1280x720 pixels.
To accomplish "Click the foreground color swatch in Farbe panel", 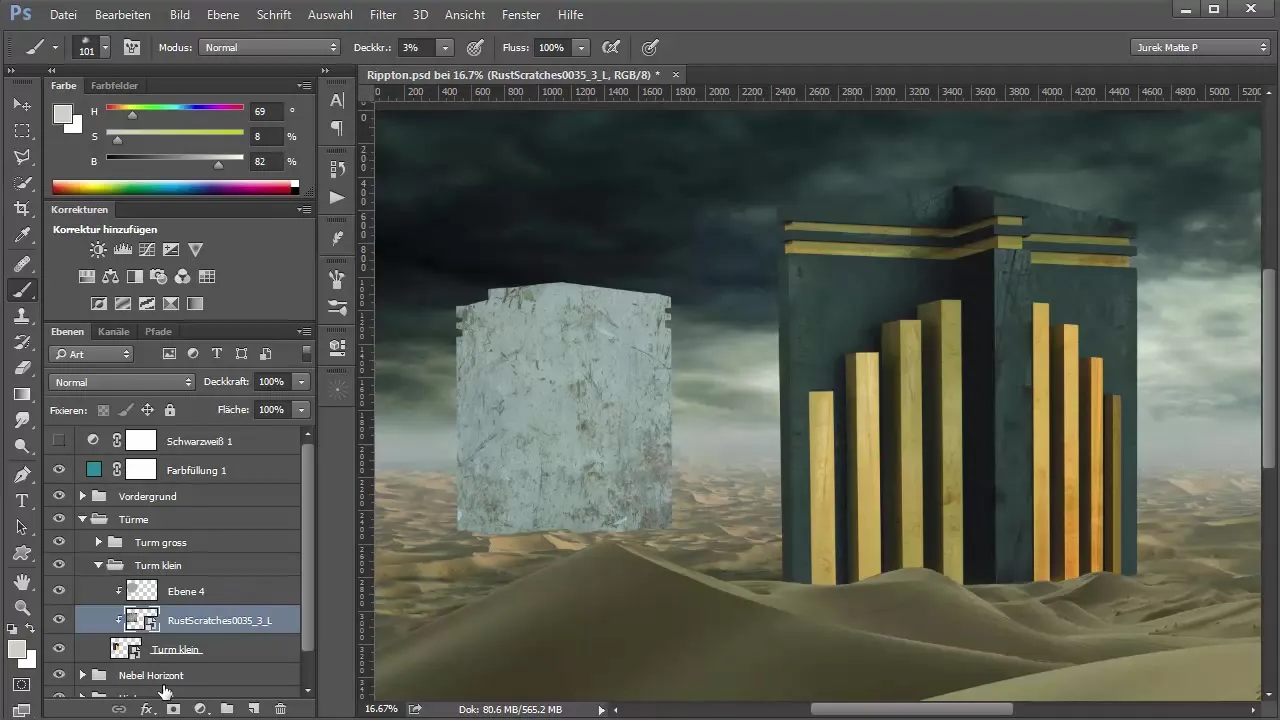I will [x=62, y=112].
